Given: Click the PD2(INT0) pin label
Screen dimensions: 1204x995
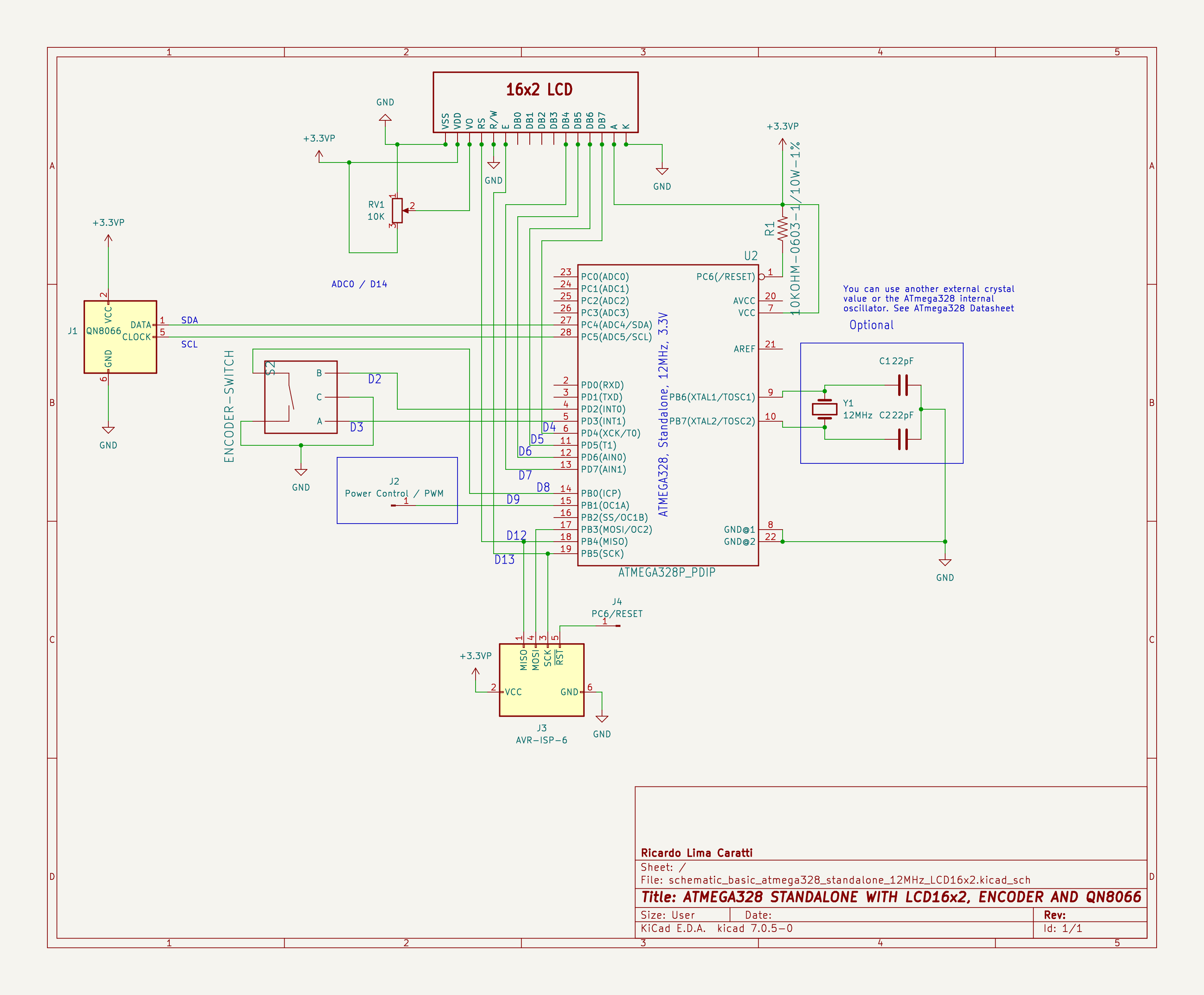Looking at the screenshot, I should coord(603,409).
